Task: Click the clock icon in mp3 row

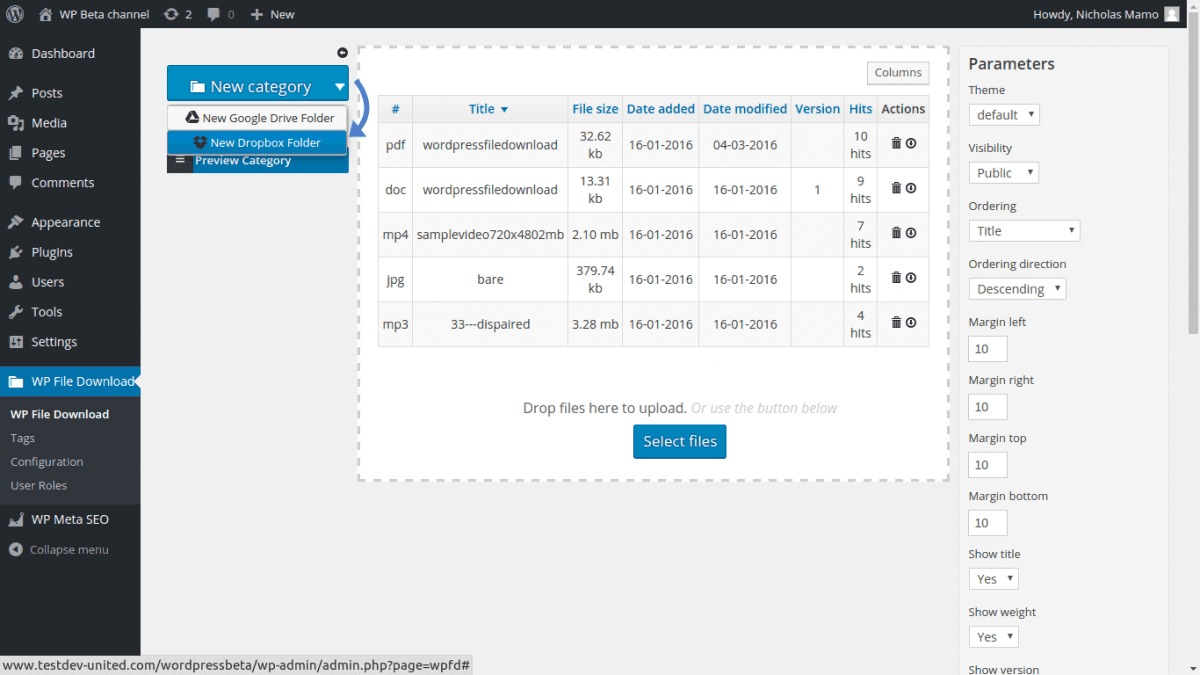Action: [x=911, y=322]
